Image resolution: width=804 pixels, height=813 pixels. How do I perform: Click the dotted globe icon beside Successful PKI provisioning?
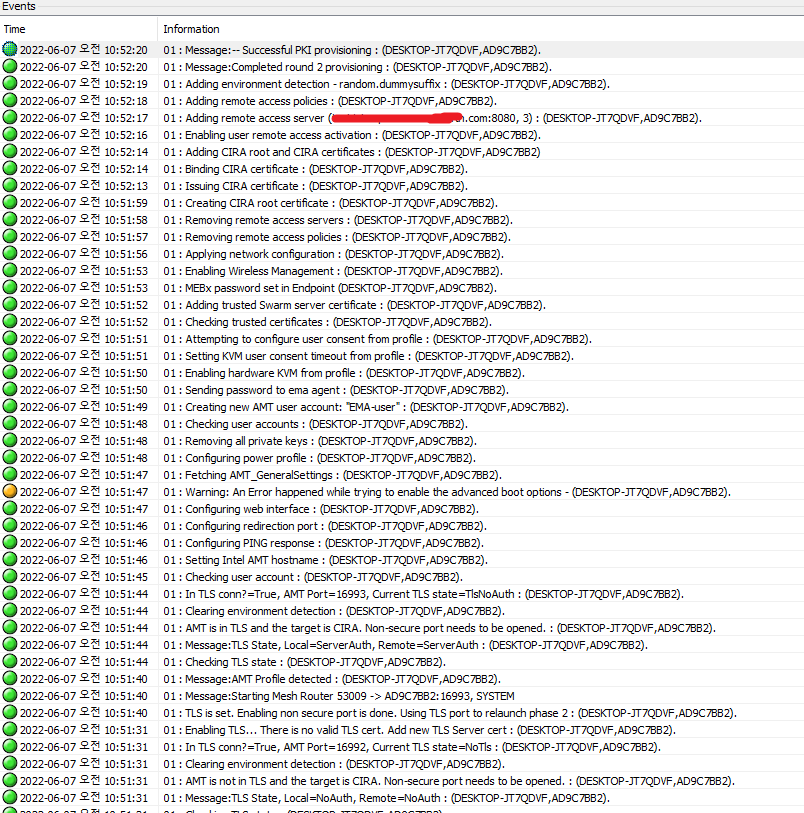[x=9, y=50]
